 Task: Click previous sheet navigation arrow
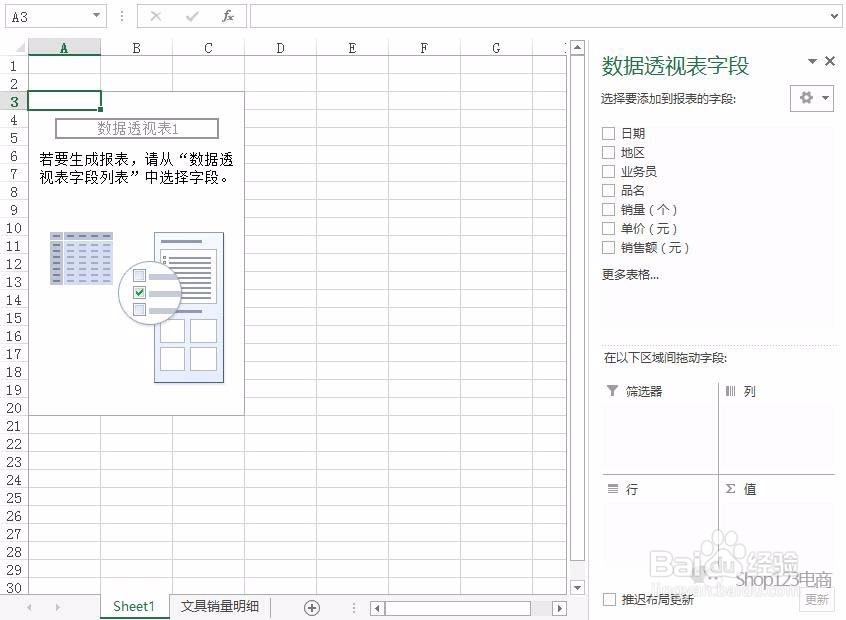coord(29,608)
